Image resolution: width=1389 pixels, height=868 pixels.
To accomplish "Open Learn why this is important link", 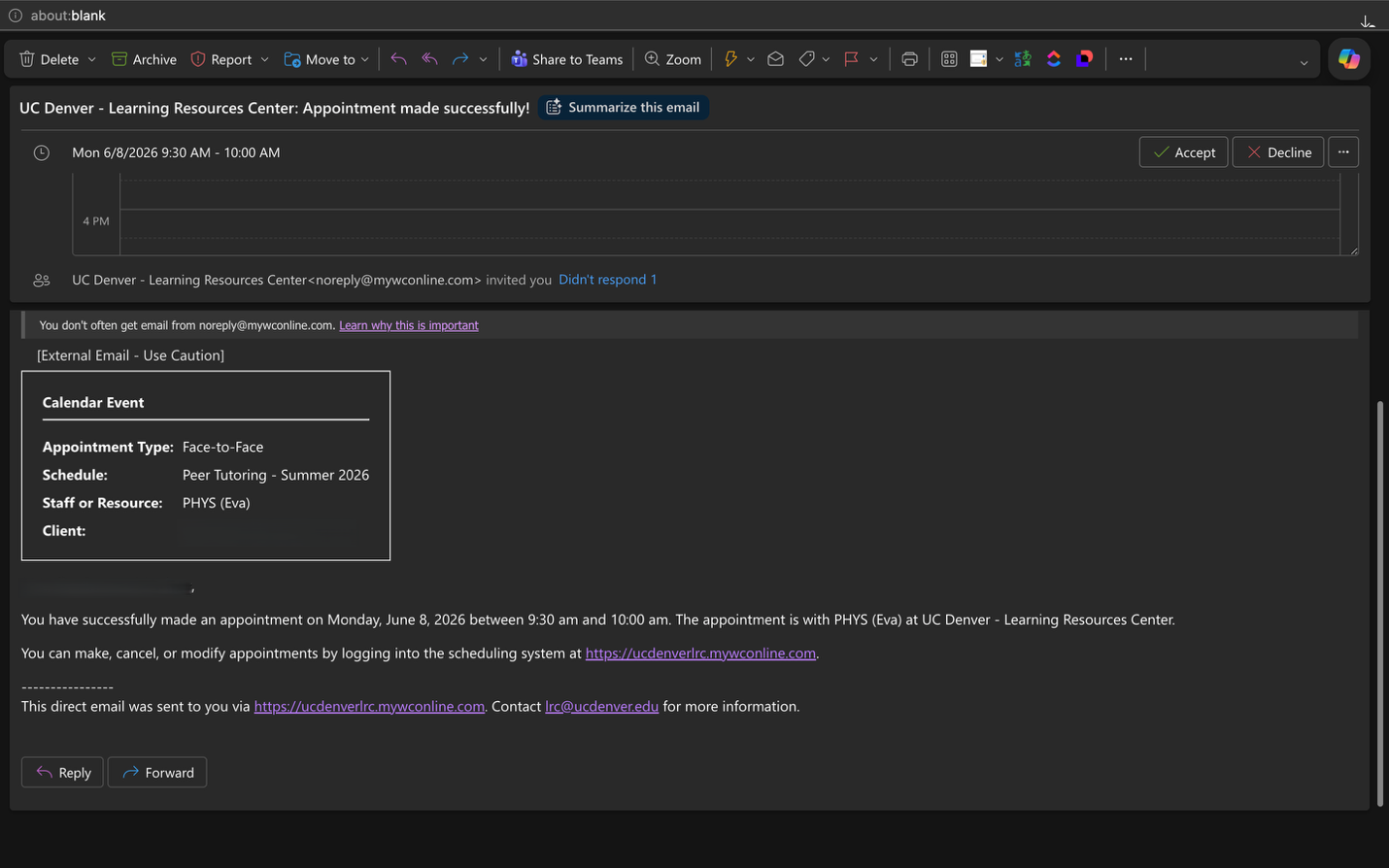I will tap(409, 325).
